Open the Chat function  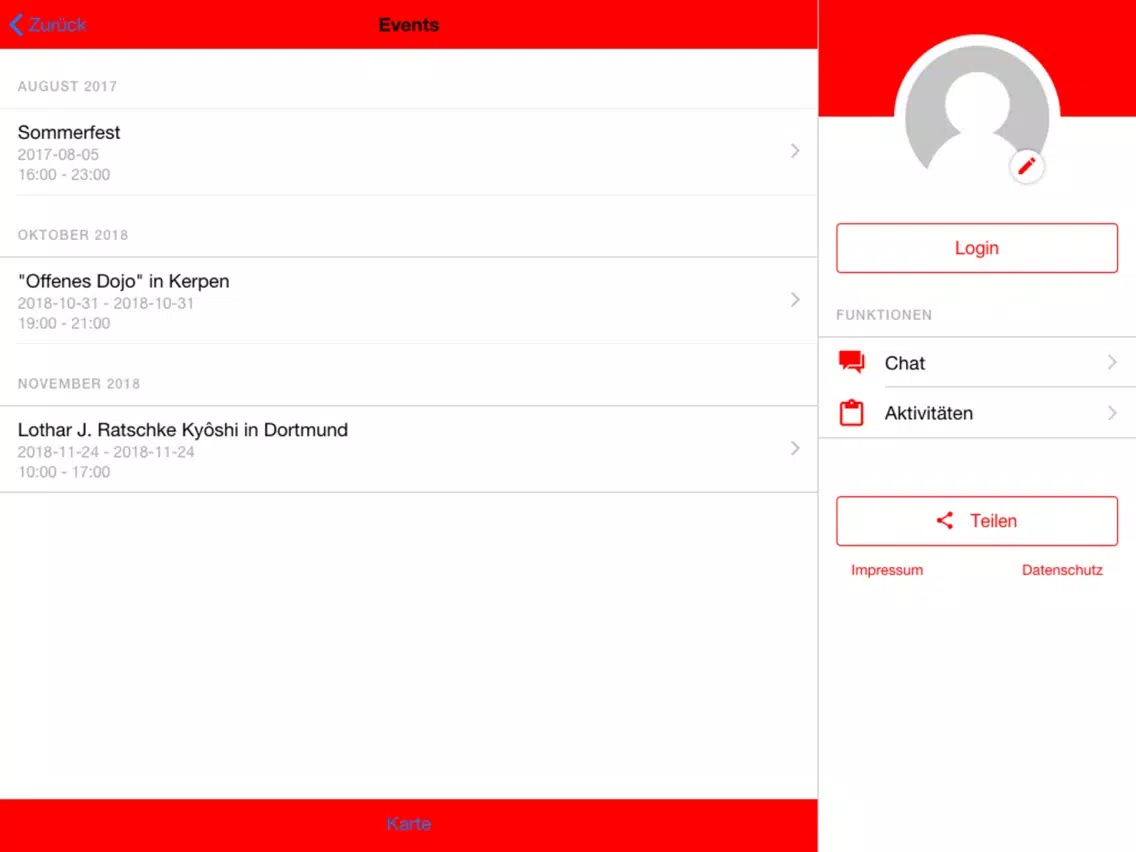pyautogui.click(x=977, y=362)
